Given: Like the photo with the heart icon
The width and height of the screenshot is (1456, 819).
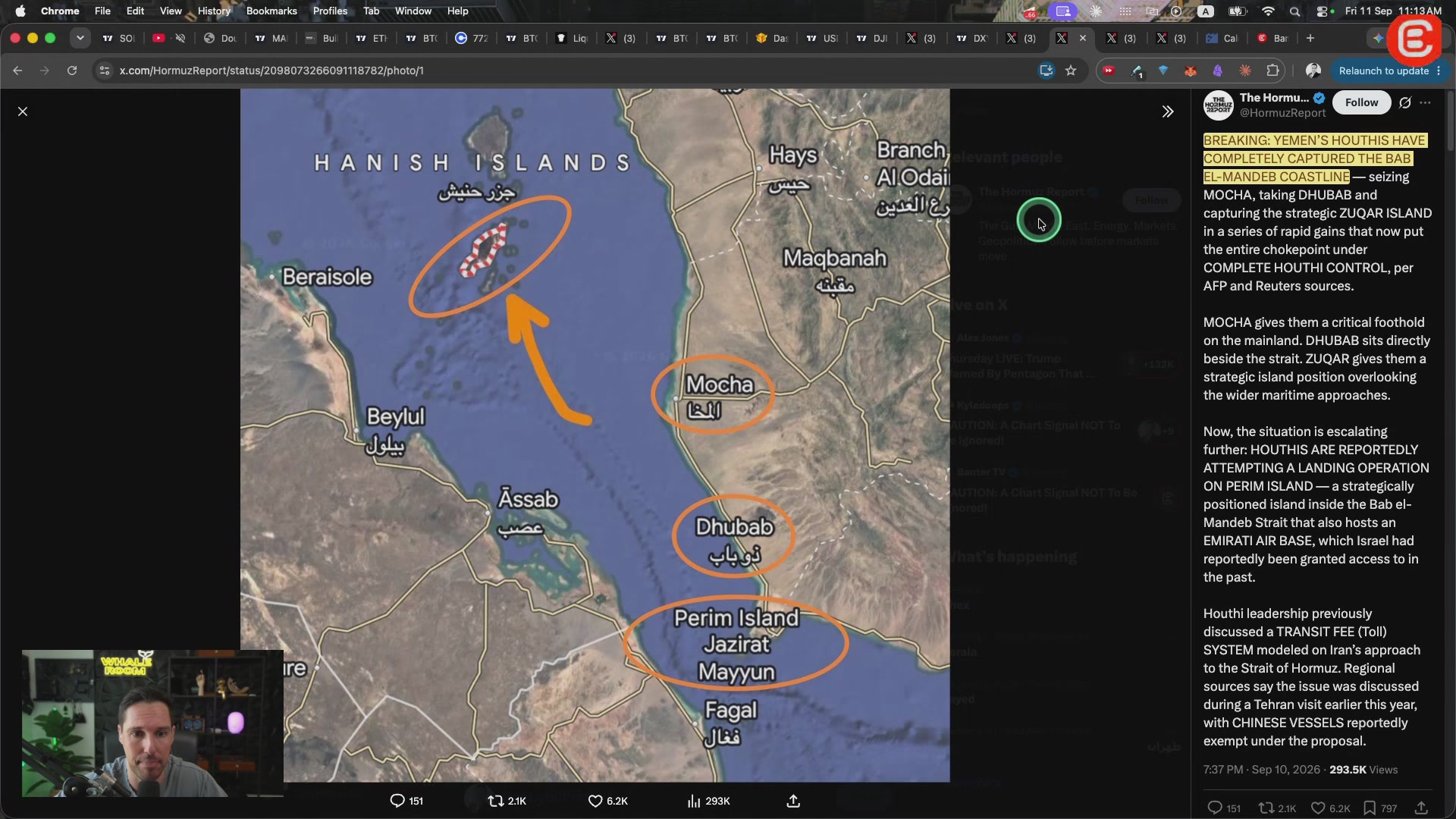Looking at the screenshot, I should 595,801.
